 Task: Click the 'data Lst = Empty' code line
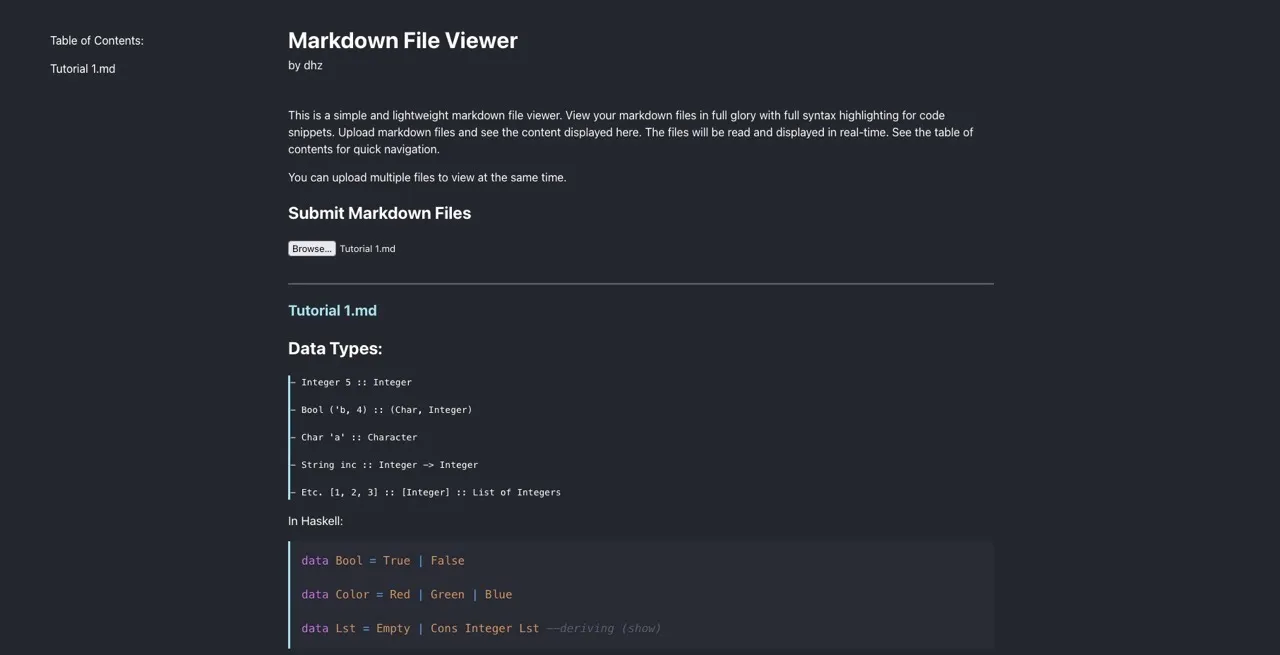(419, 629)
